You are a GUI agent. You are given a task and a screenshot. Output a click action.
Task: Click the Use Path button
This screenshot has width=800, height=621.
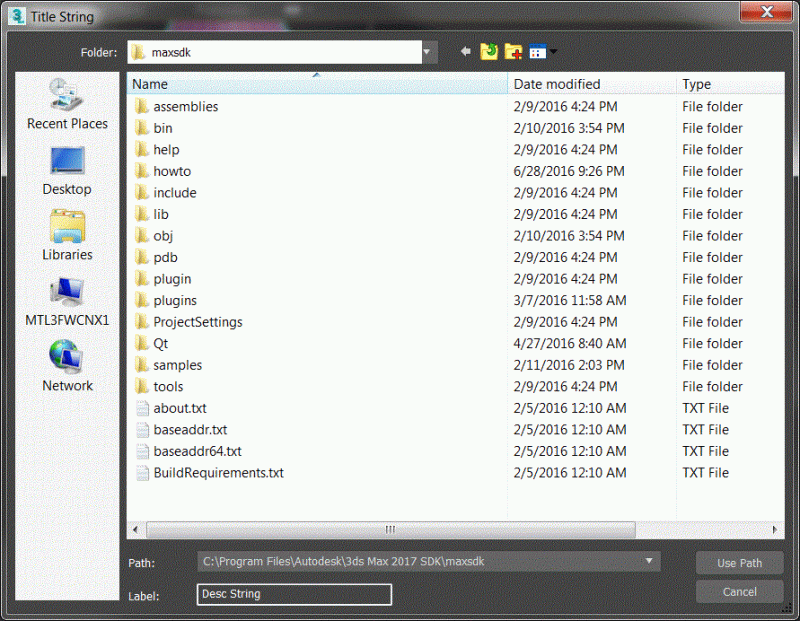(739, 562)
